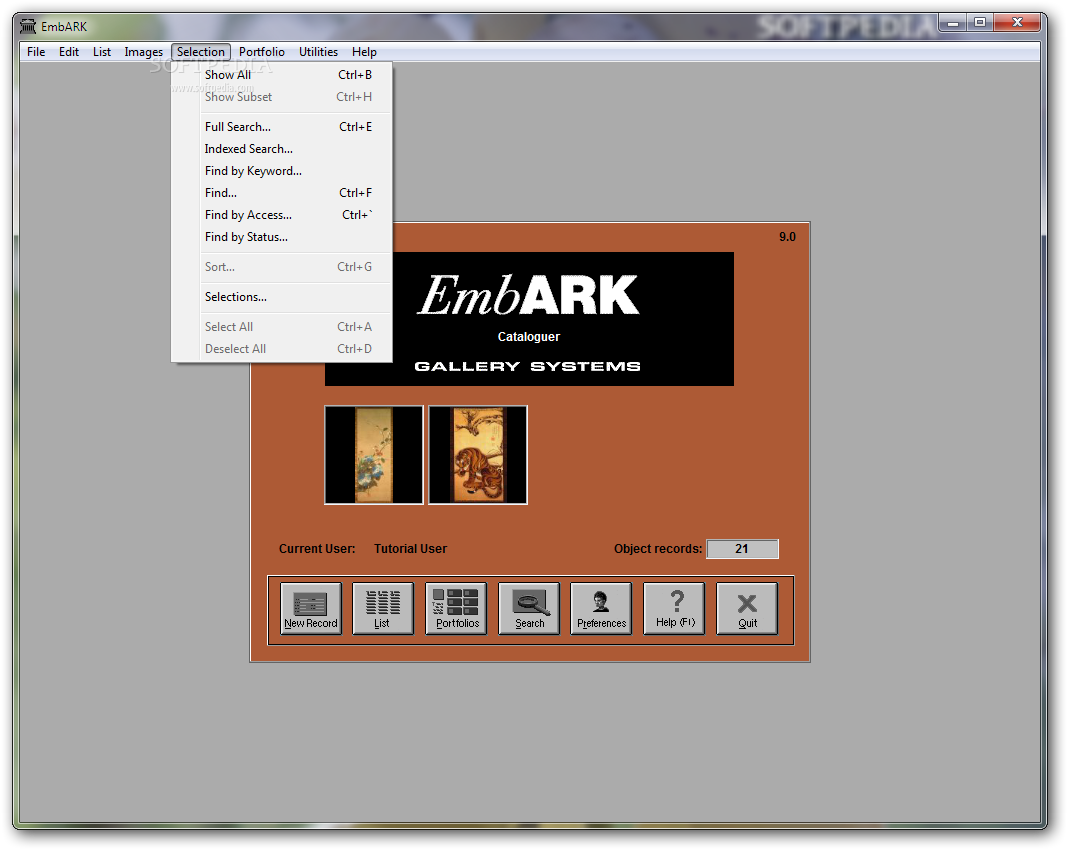The height and width of the screenshot is (850, 1068).
Task: Click the Search magnifier button
Action: pos(529,608)
